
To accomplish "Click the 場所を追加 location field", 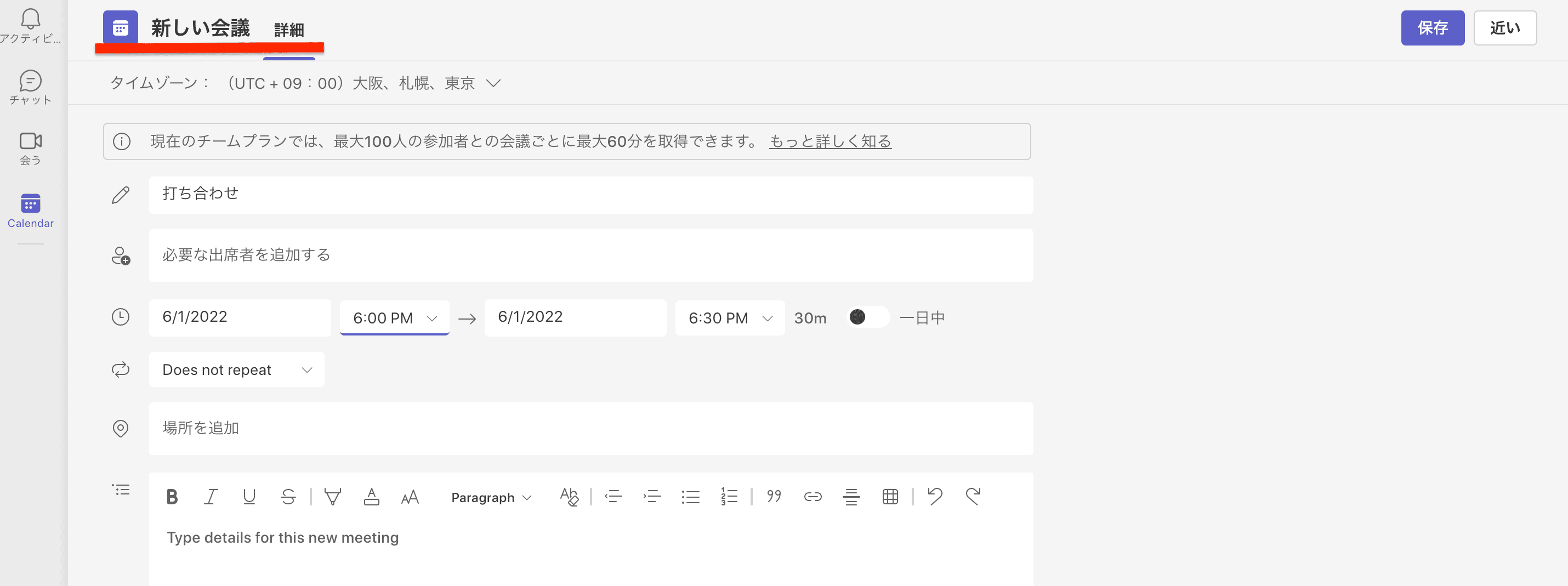I will click(590, 428).
